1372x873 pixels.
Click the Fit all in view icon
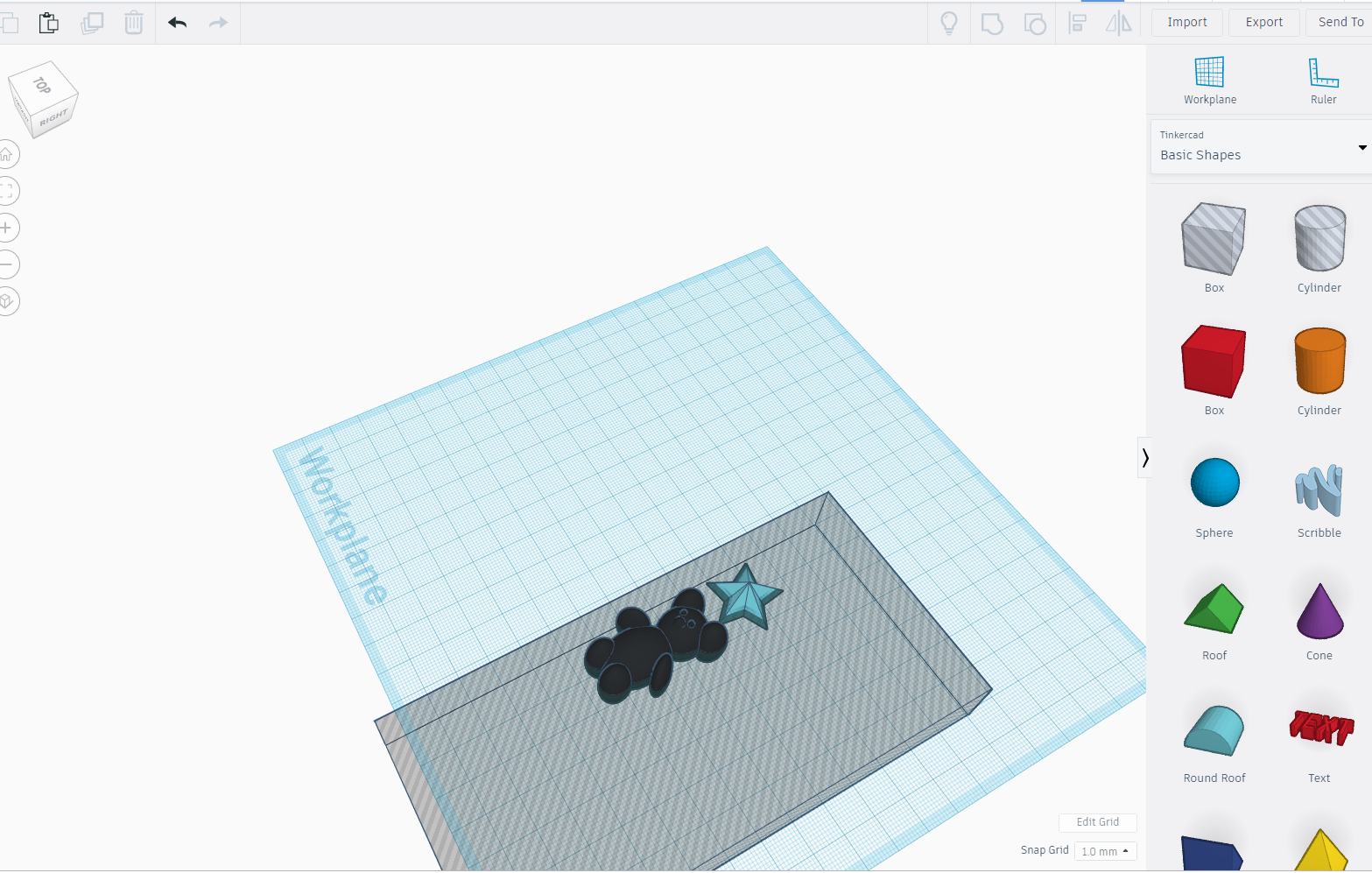[5, 191]
